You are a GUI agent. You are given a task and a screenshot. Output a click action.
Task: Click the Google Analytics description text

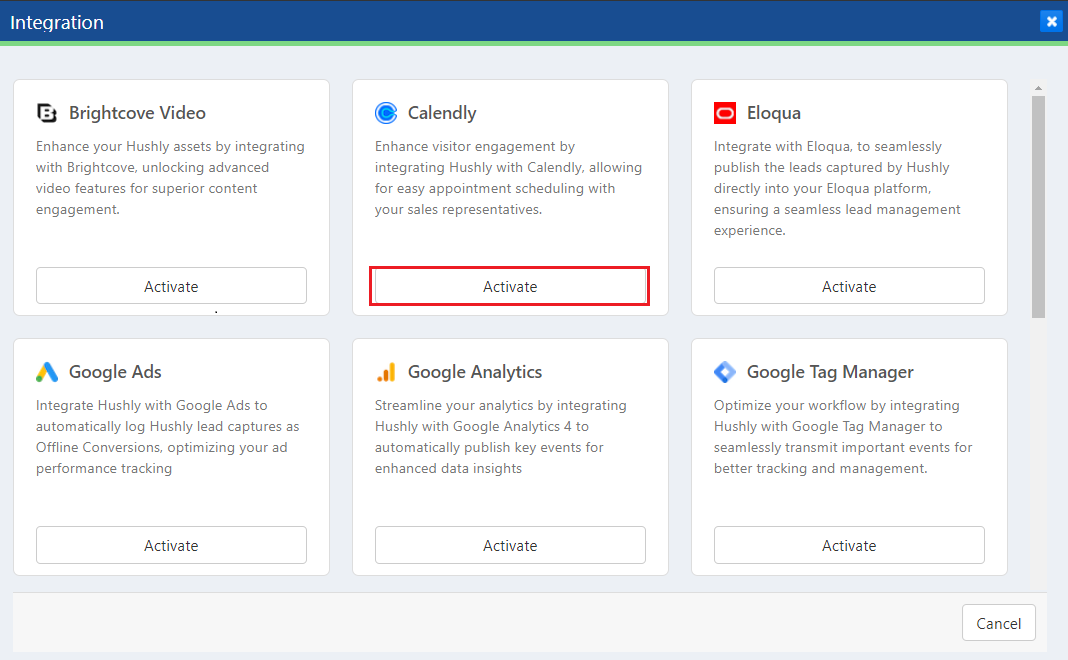501,437
